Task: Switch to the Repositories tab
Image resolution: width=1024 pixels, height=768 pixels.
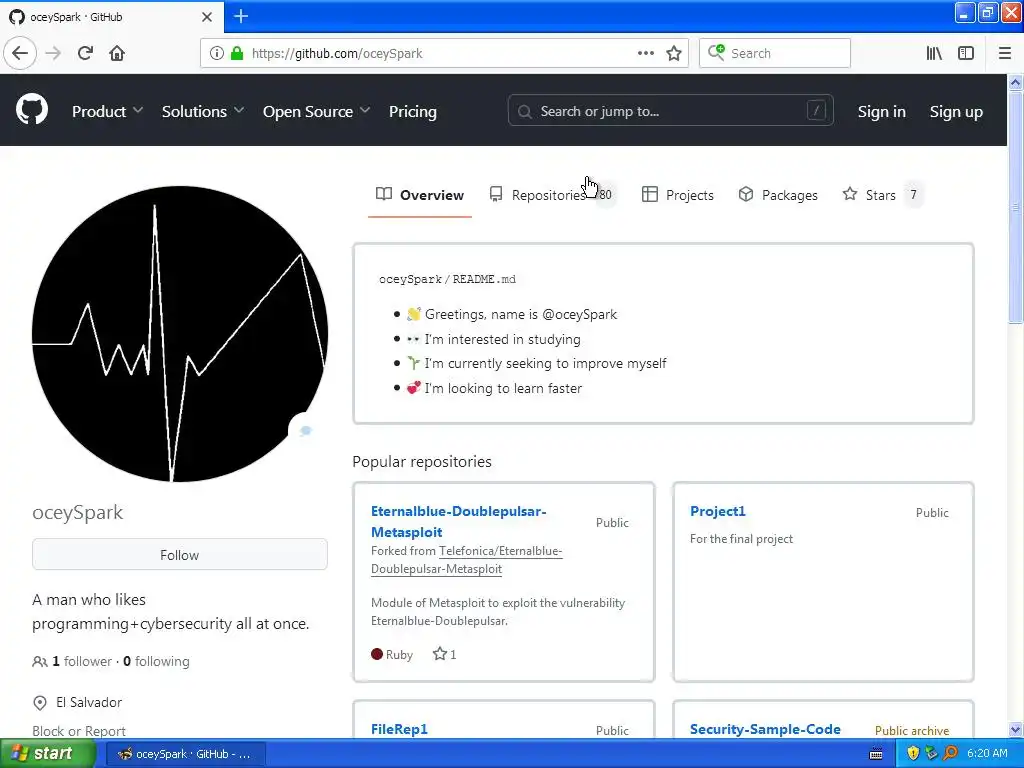Action: [x=551, y=195]
